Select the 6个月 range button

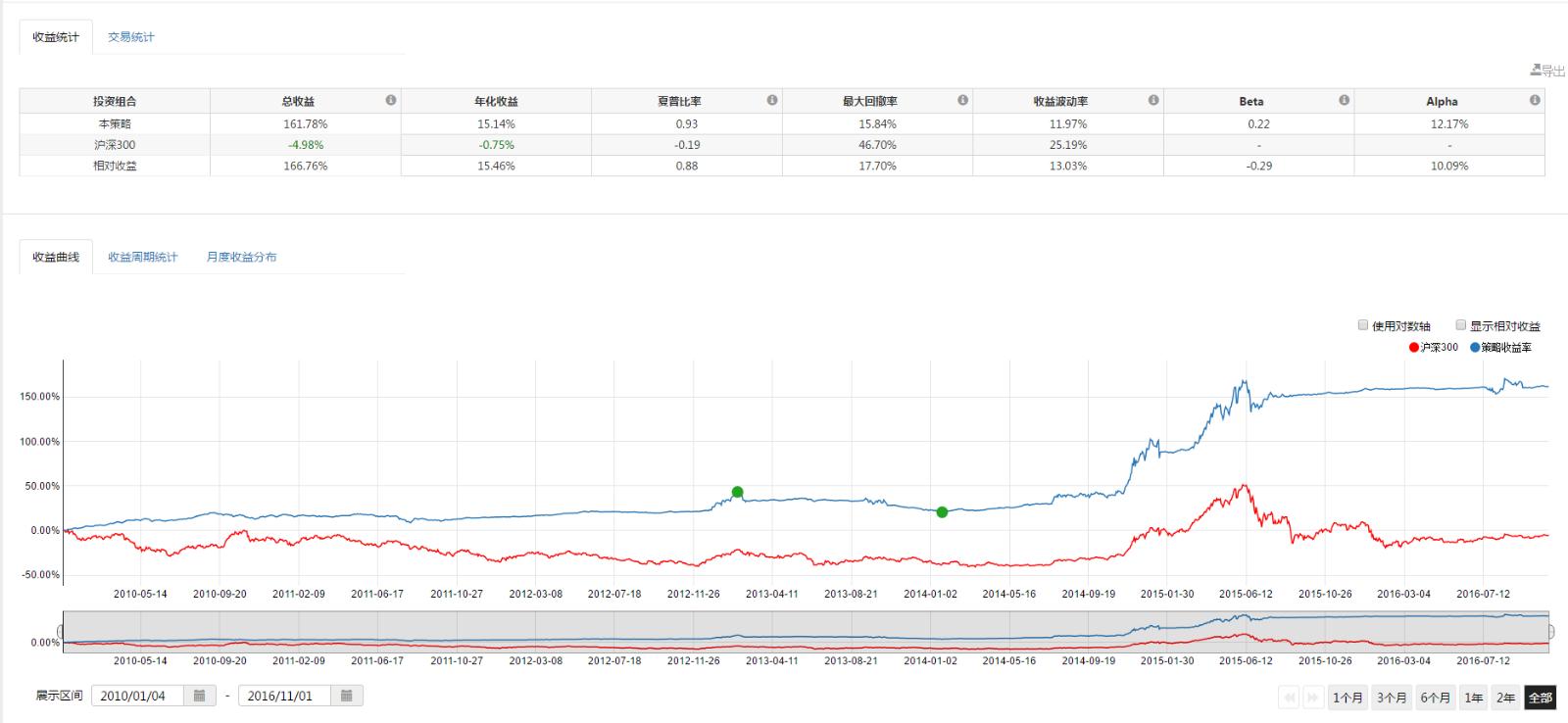pyautogui.click(x=1435, y=698)
